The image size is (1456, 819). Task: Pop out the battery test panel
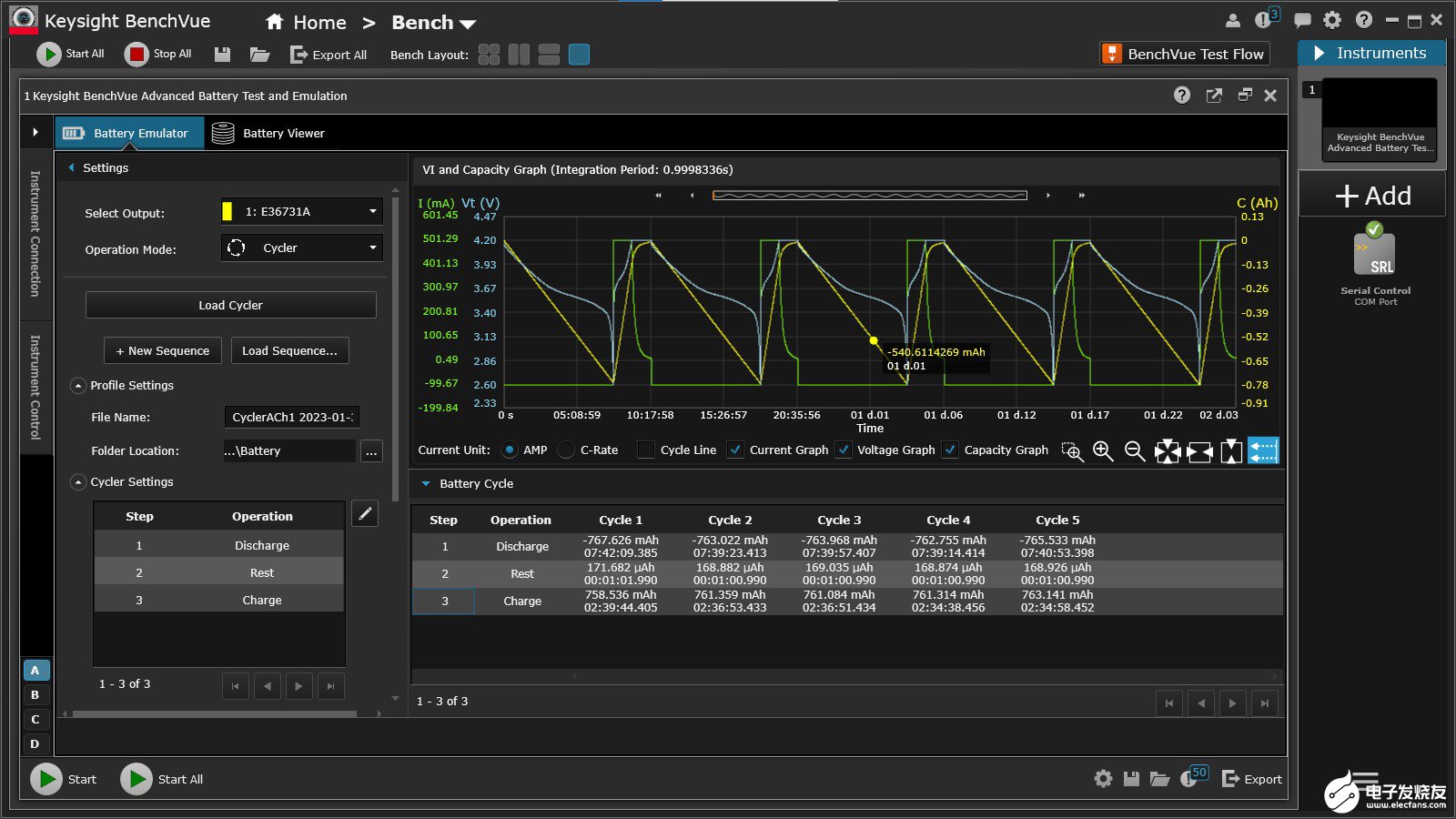(1214, 96)
